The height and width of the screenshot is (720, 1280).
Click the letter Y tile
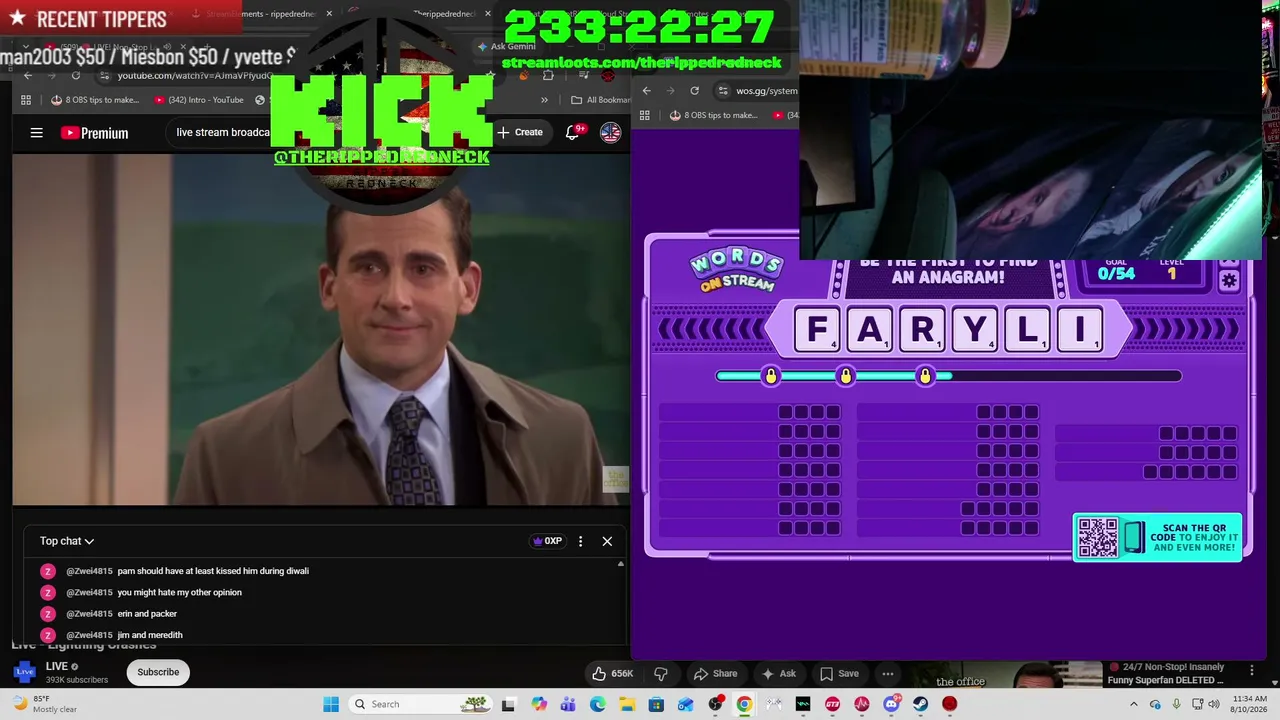[974, 330]
